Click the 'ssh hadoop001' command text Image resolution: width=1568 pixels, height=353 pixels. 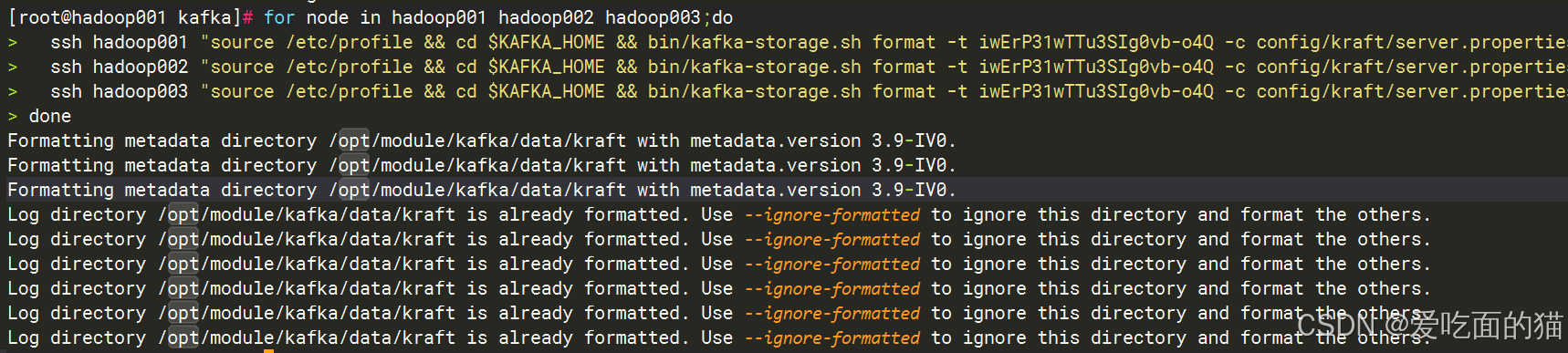(x=119, y=42)
